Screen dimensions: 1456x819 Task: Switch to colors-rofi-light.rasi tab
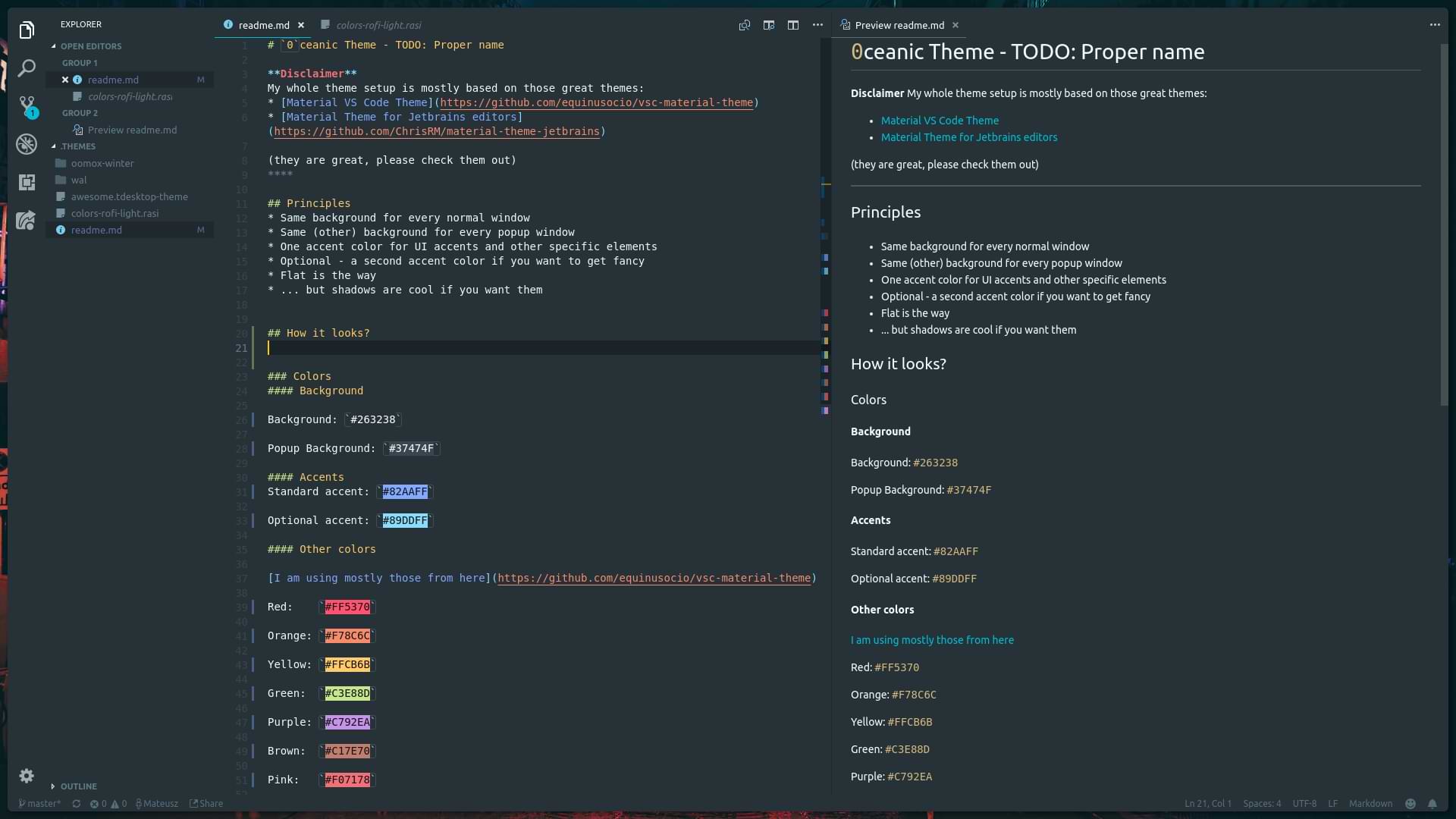pos(378,25)
